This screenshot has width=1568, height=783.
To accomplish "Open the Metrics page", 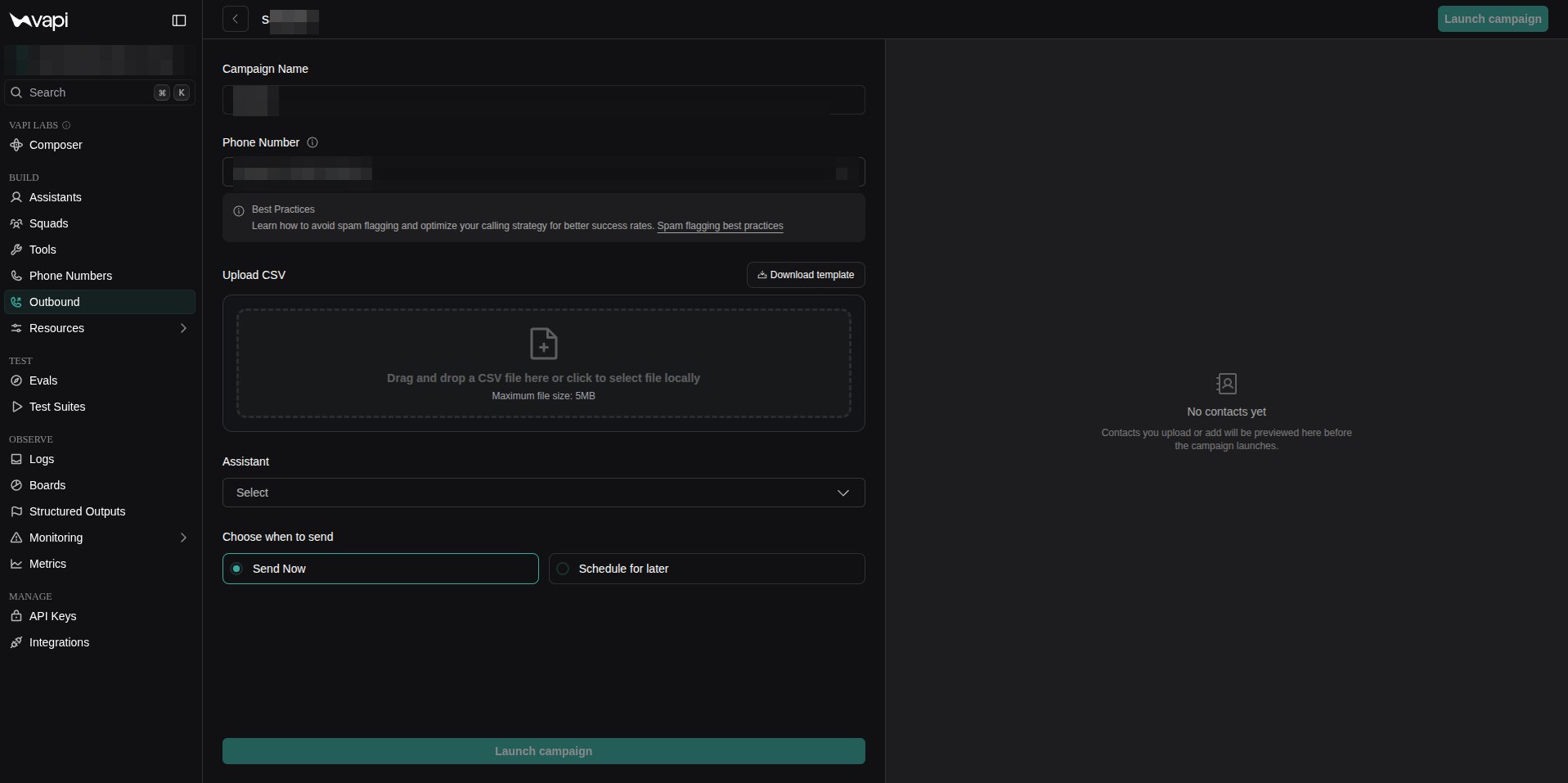I will point(100,564).
